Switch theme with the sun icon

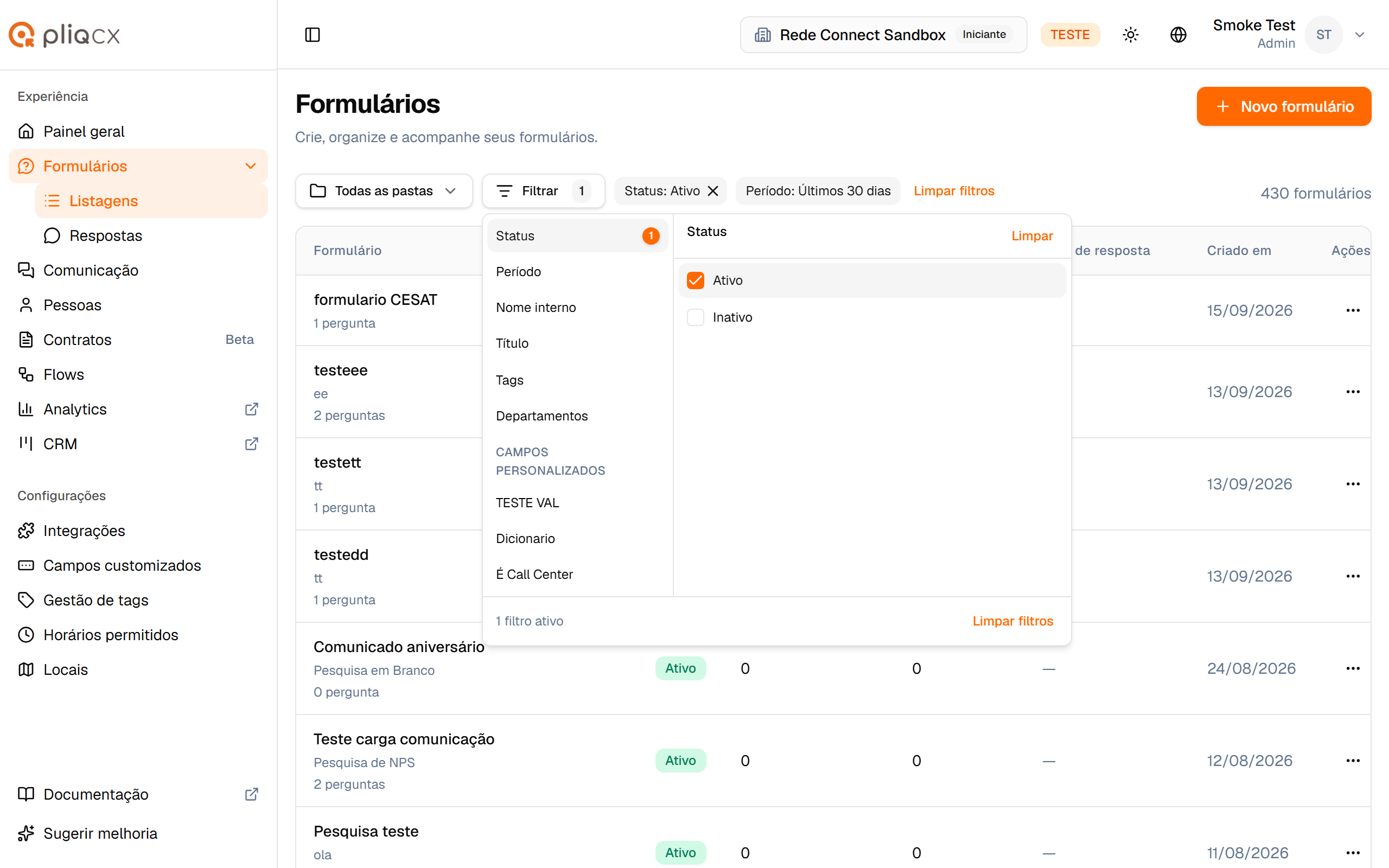(1130, 34)
